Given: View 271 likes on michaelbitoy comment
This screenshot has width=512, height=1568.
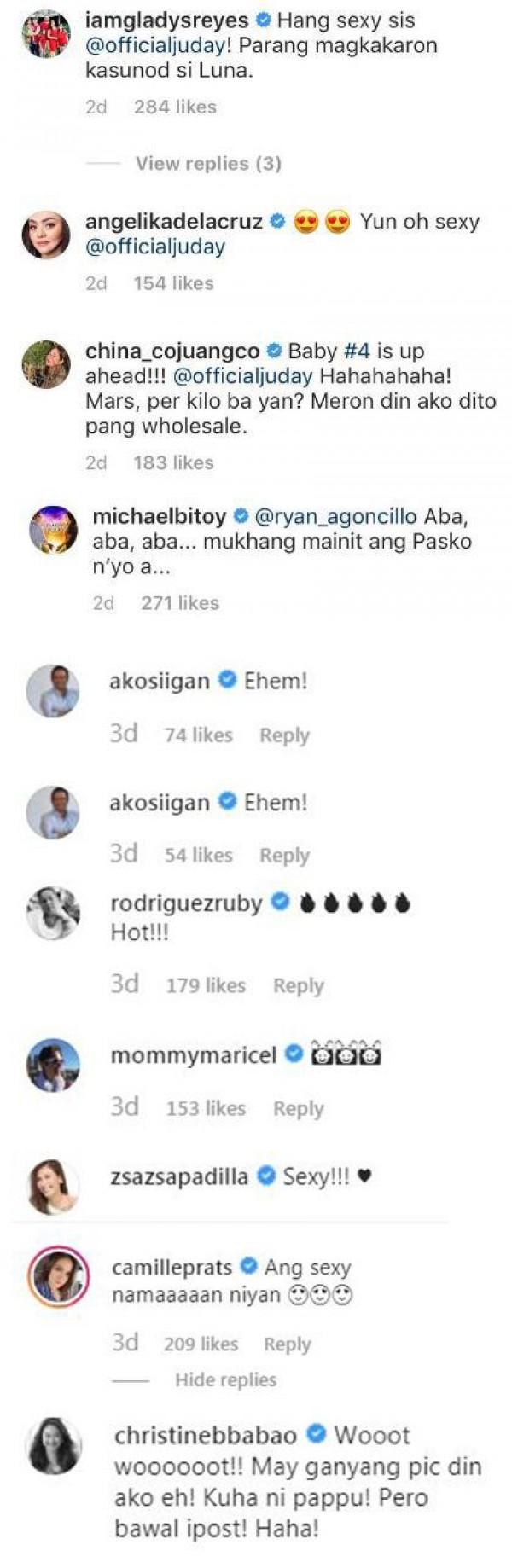Looking at the screenshot, I should (x=180, y=602).
